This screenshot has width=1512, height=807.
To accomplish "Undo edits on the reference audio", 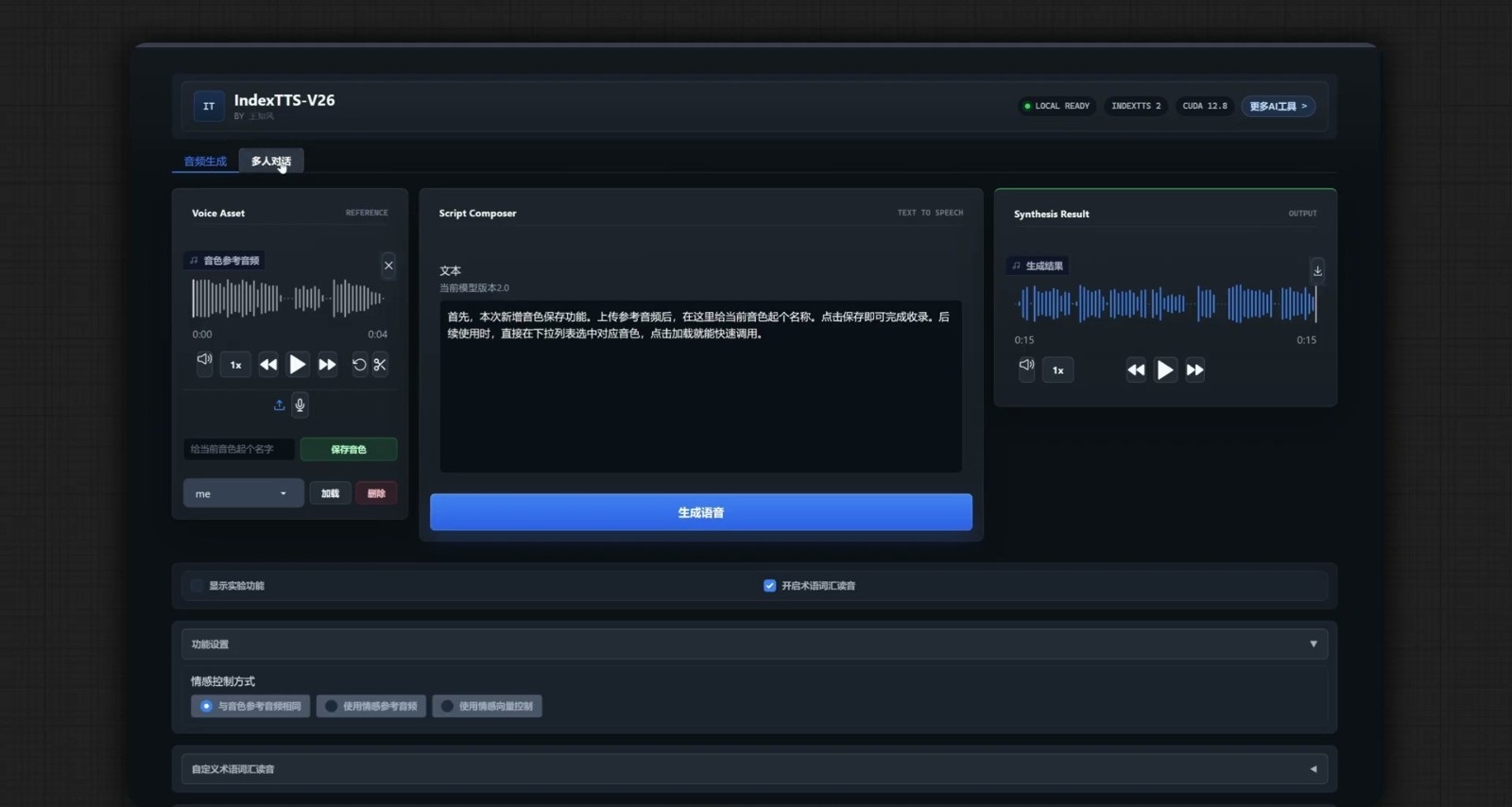I will [x=359, y=364].
